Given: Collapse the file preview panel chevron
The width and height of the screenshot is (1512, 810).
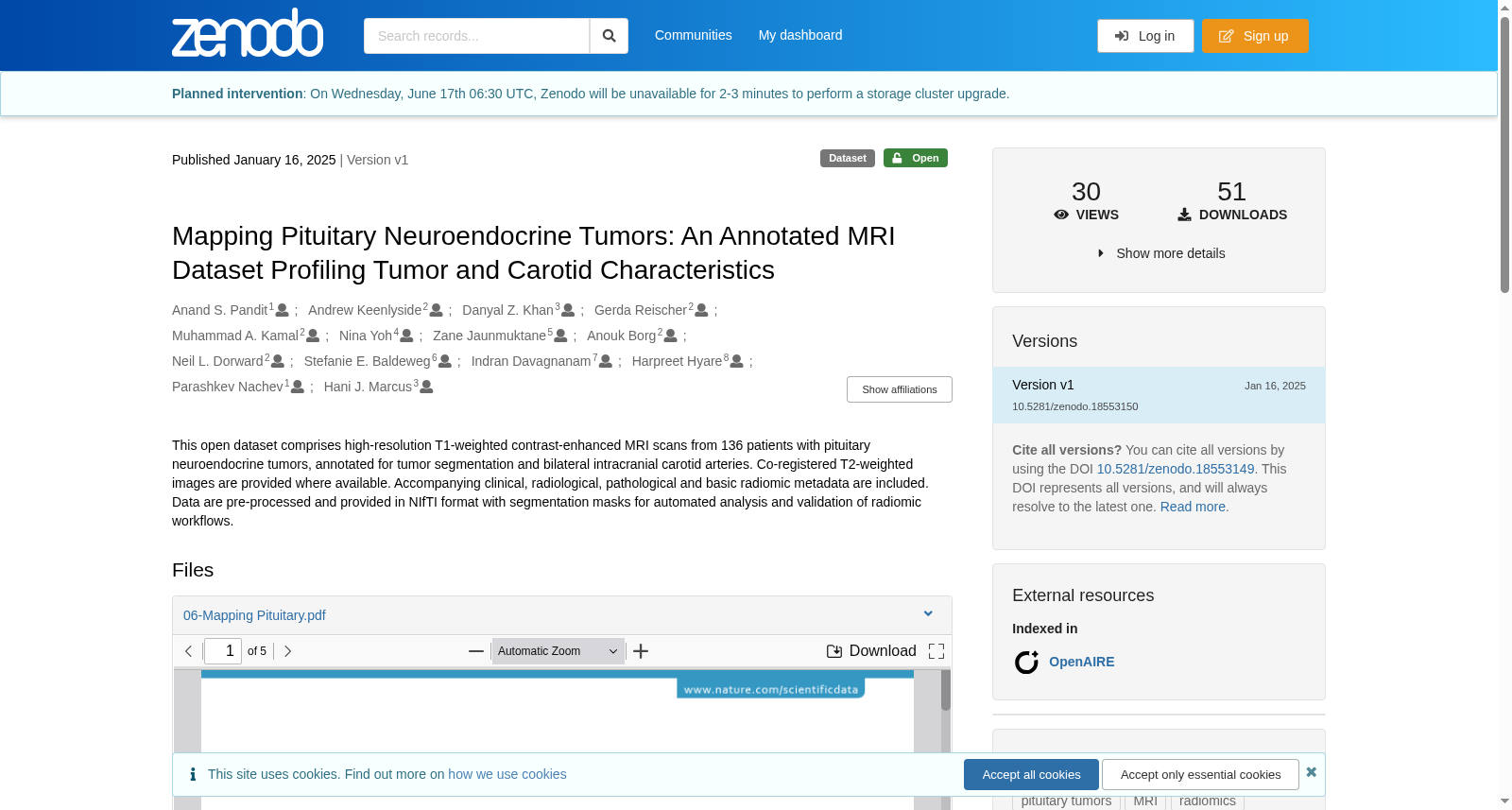Looking at the screenshot, I should (x=928, y=614).
